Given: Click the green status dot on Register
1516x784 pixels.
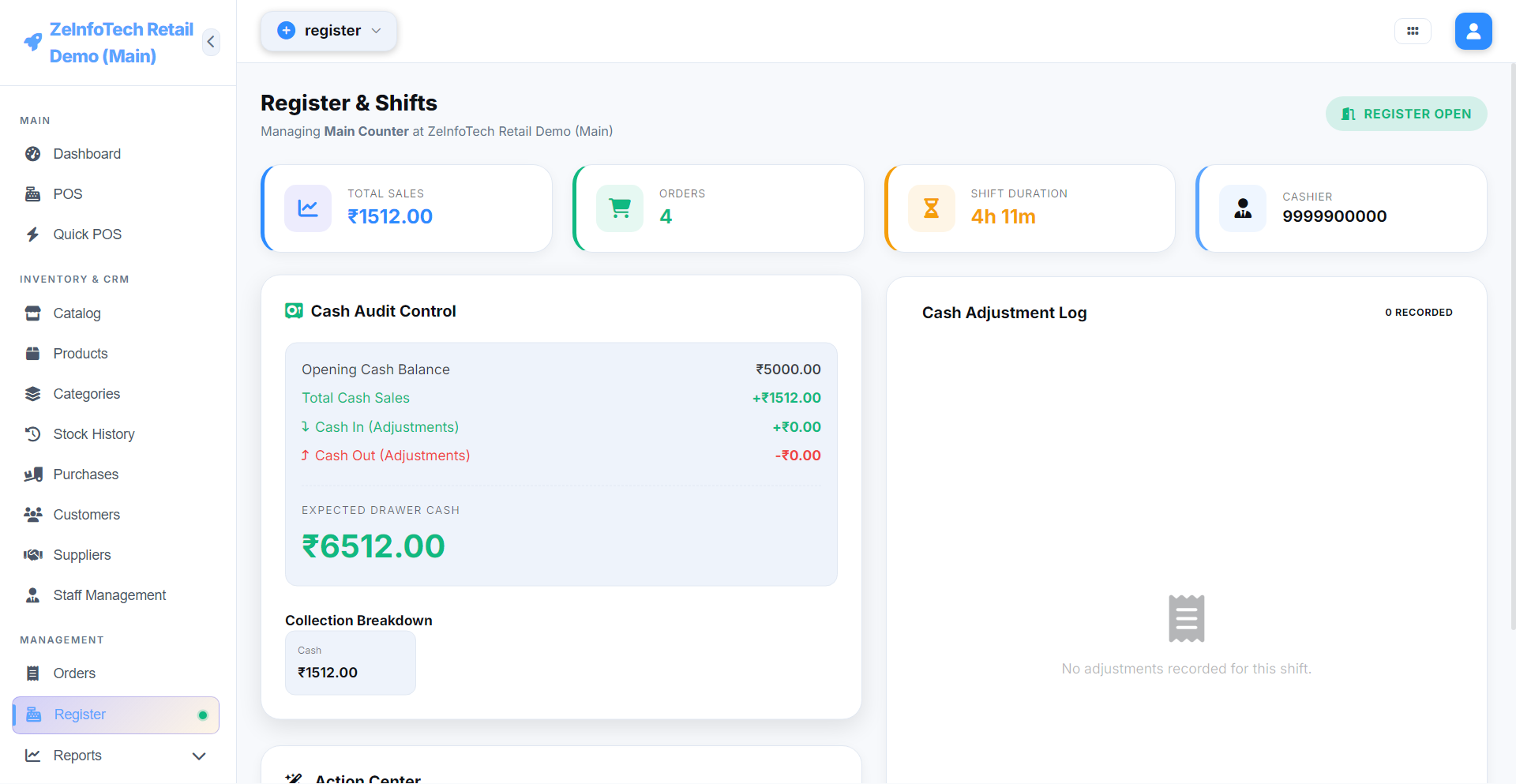Looking at the screenshot, I should 203,715.
